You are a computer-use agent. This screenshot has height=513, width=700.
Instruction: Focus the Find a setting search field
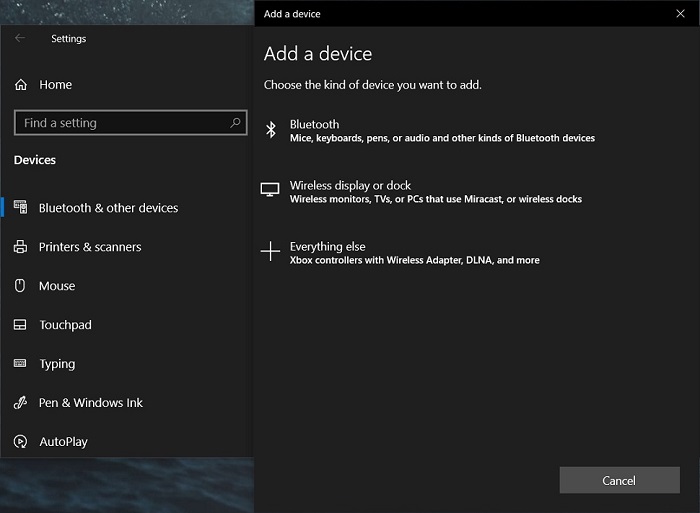click(x=120, y=123)
